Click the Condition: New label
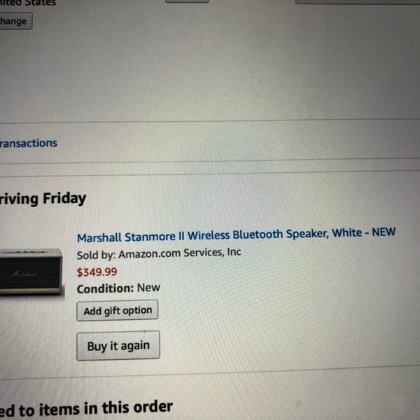 pyautogui.click(x=118, y=288)
